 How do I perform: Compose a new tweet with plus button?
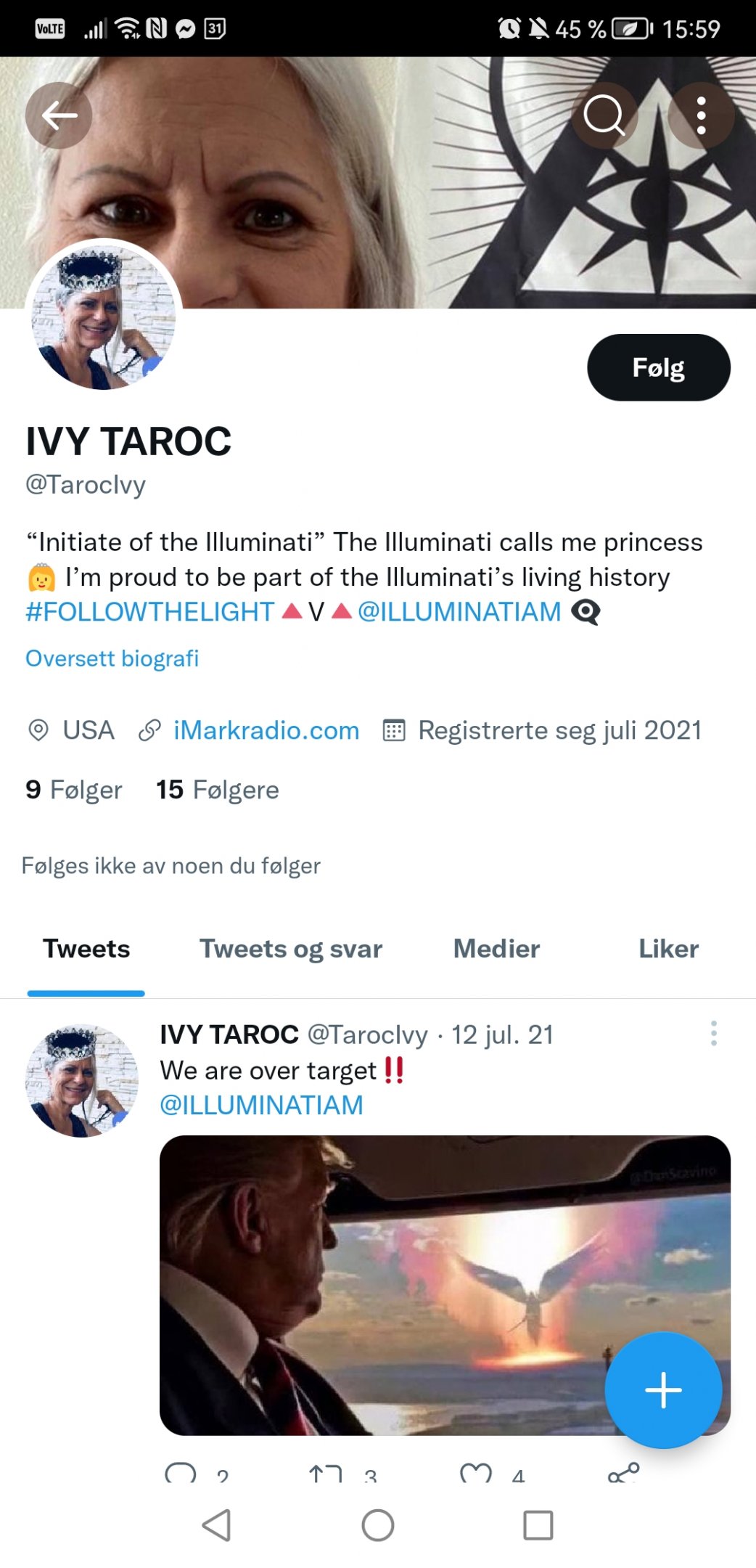click(663, 1390)
